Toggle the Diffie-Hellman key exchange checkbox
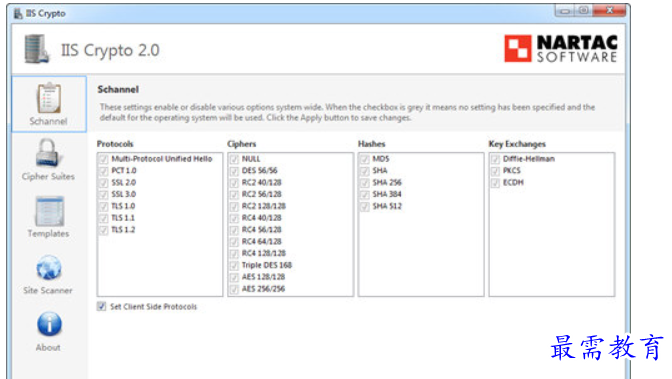Viewport: 672px width, 379px height. 495,159
